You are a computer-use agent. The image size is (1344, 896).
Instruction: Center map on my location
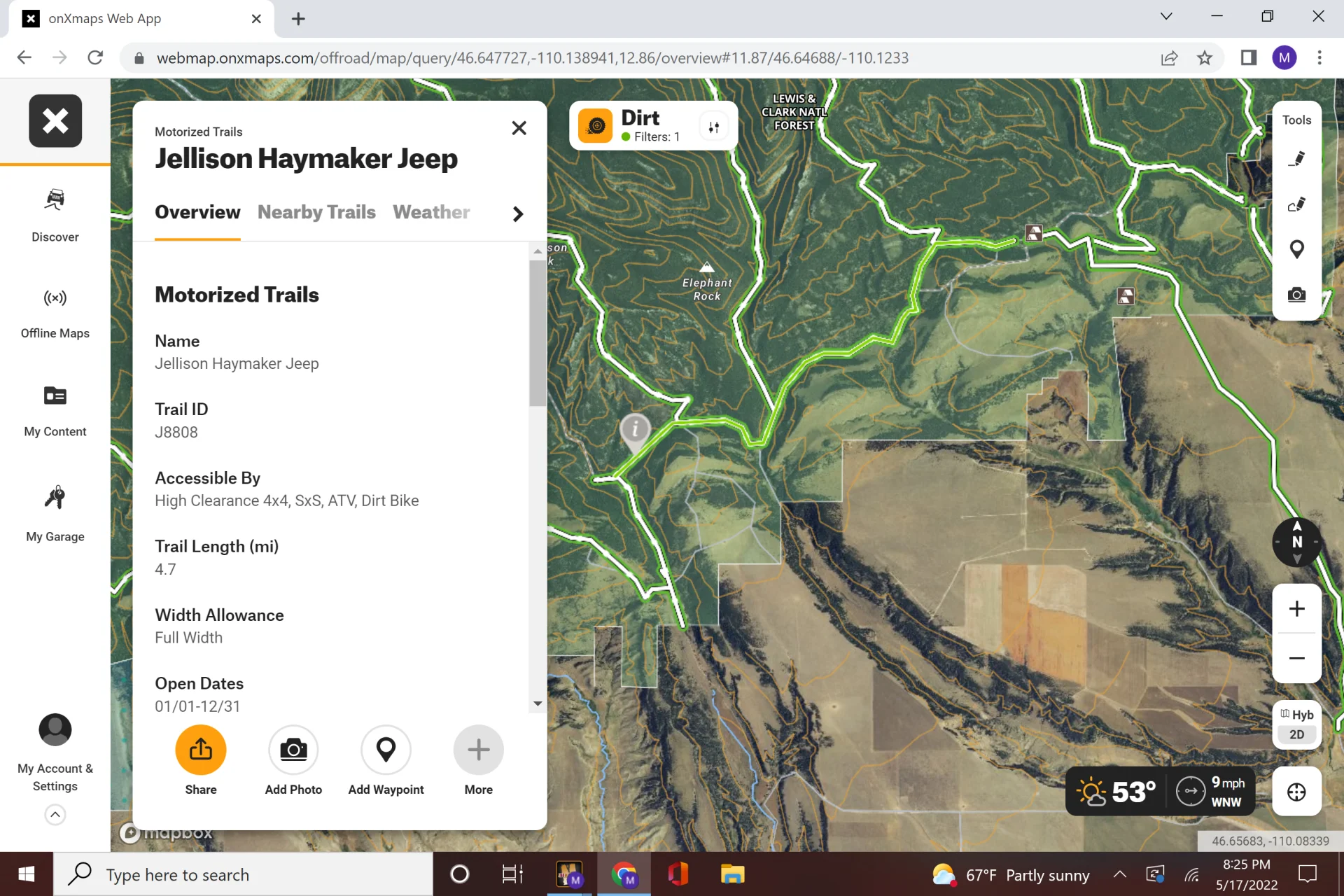(1296, 792)
